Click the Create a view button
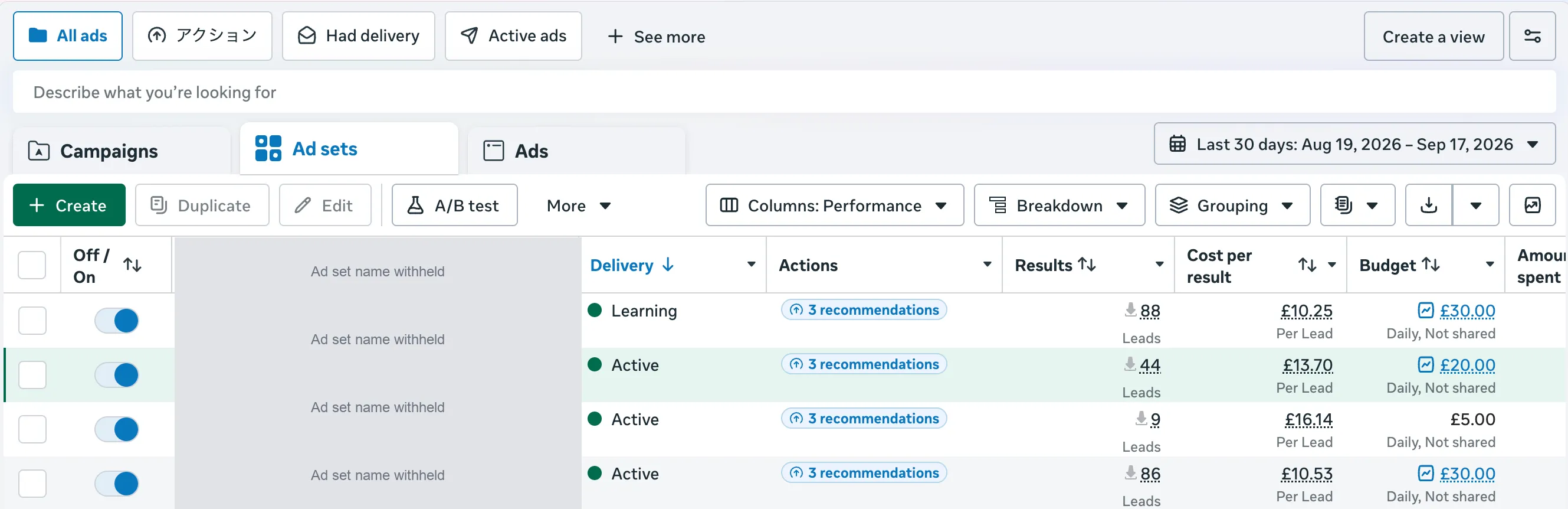Screen dimensions: 1568x509 (1433, 37)
